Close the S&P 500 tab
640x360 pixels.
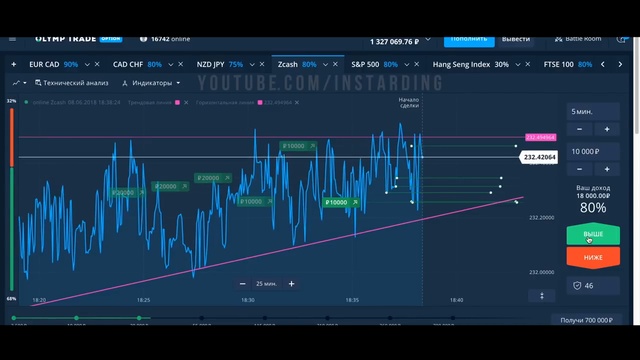417,64
